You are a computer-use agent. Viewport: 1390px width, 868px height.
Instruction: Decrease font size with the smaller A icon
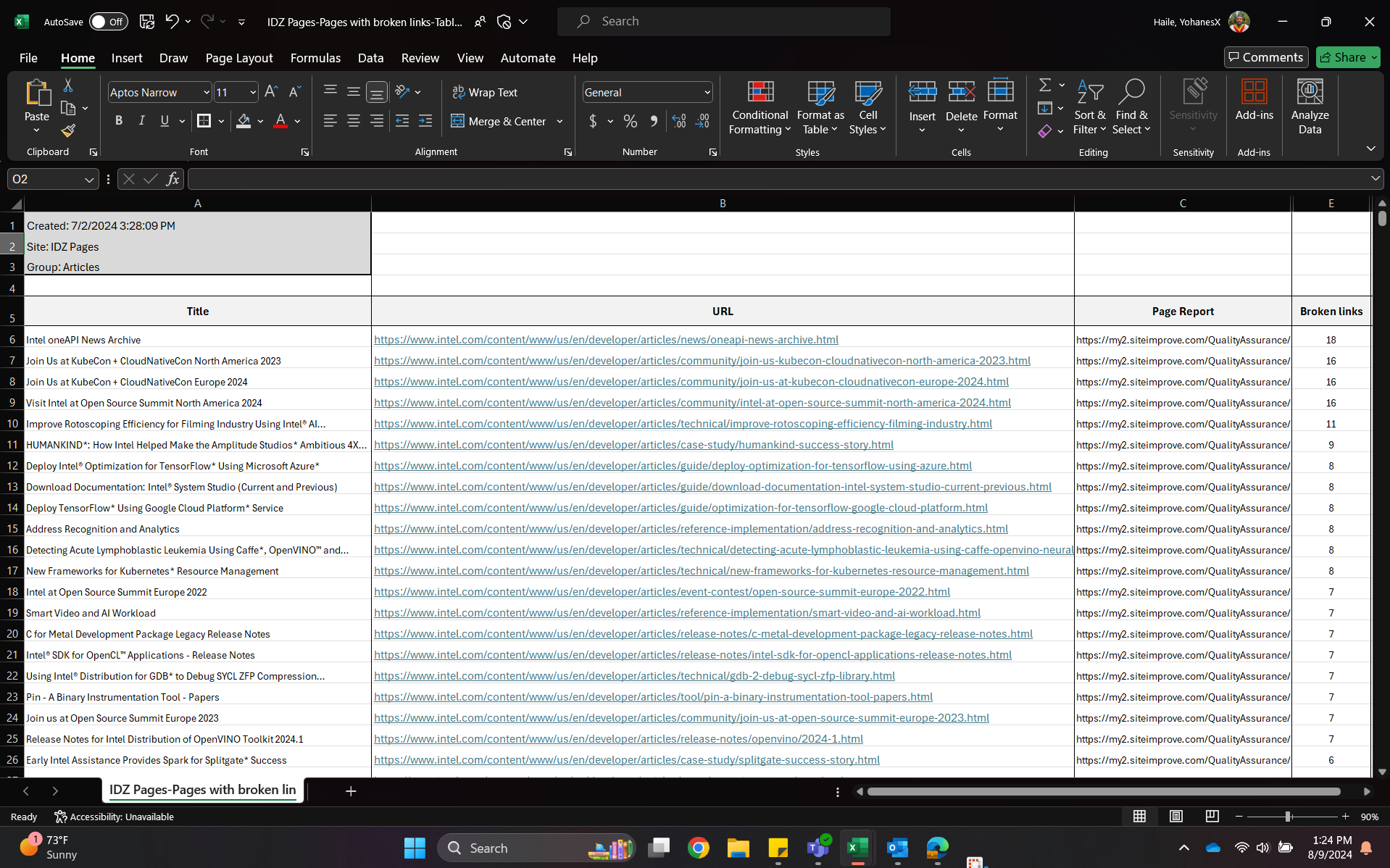click(x=294, y=92)
